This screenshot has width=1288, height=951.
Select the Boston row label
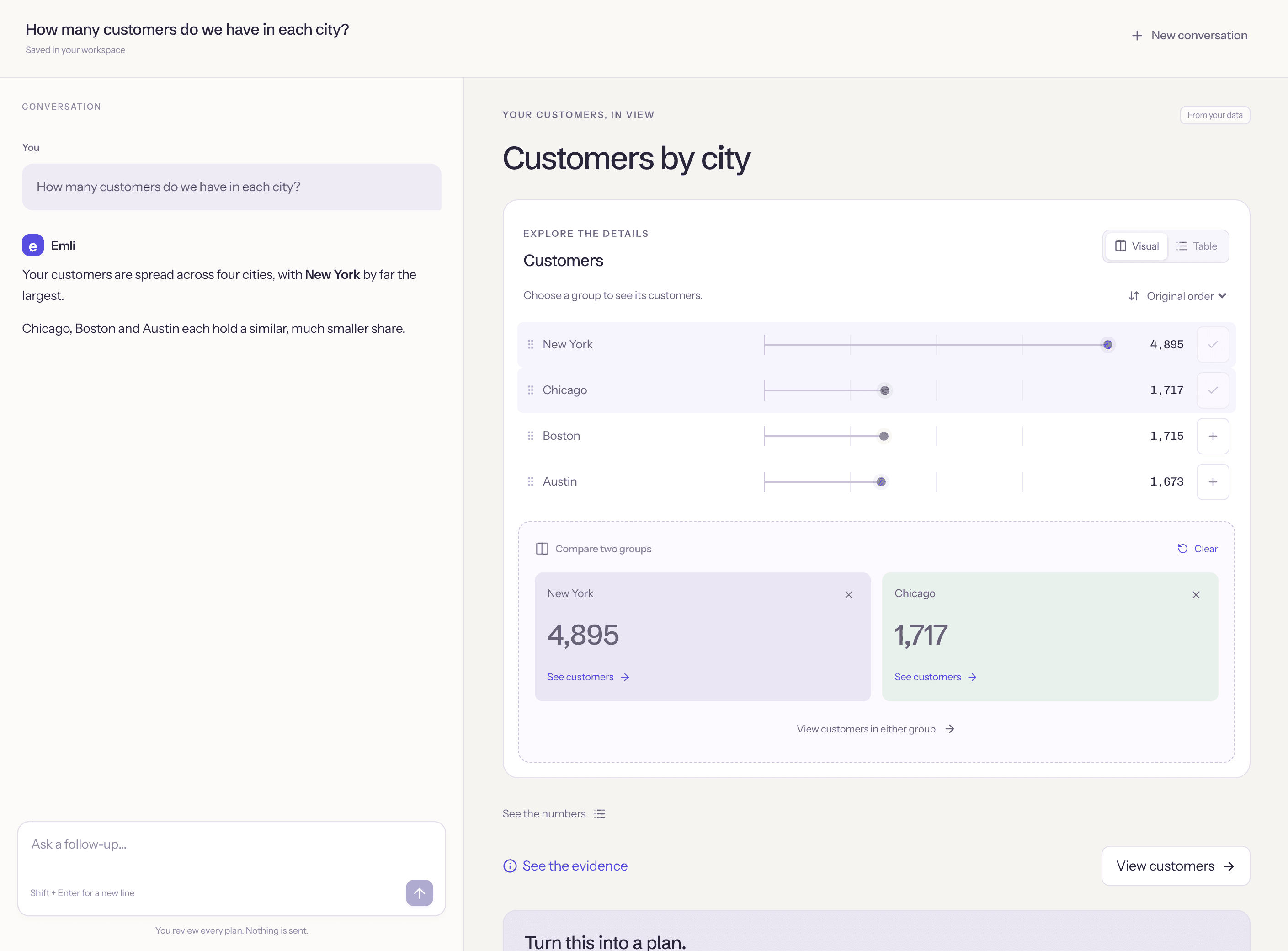560,436
